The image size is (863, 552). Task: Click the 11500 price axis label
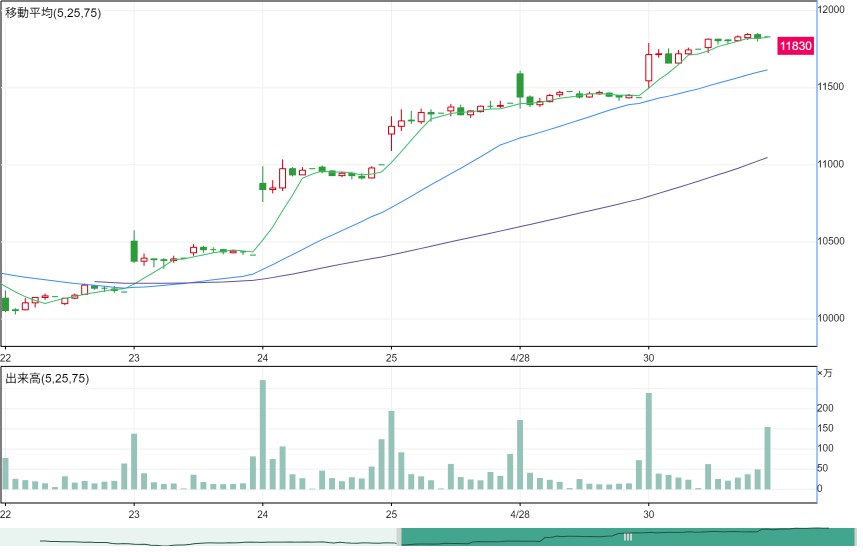[x=831, y=86]
